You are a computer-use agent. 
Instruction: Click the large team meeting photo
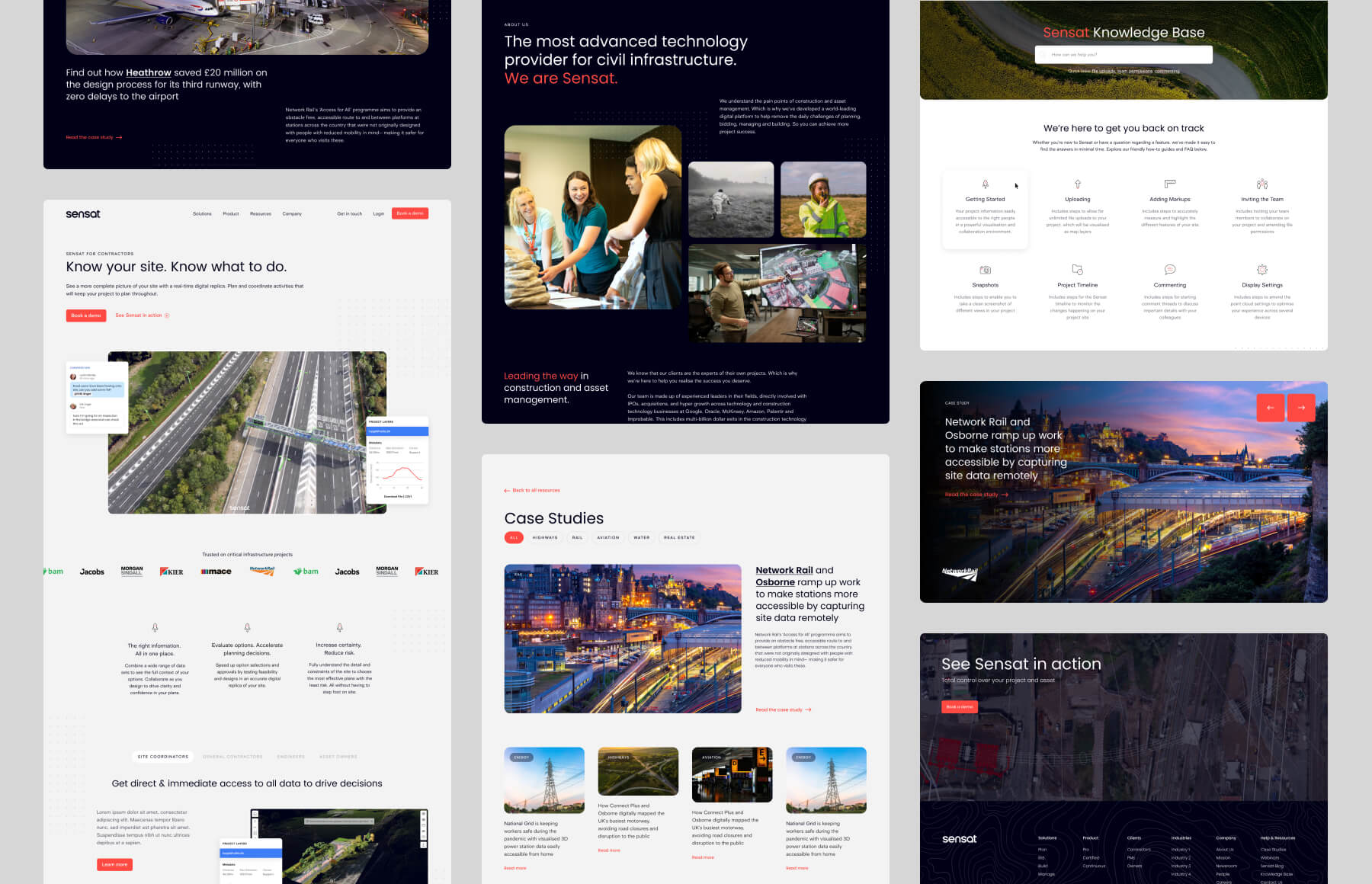point(593,217)
